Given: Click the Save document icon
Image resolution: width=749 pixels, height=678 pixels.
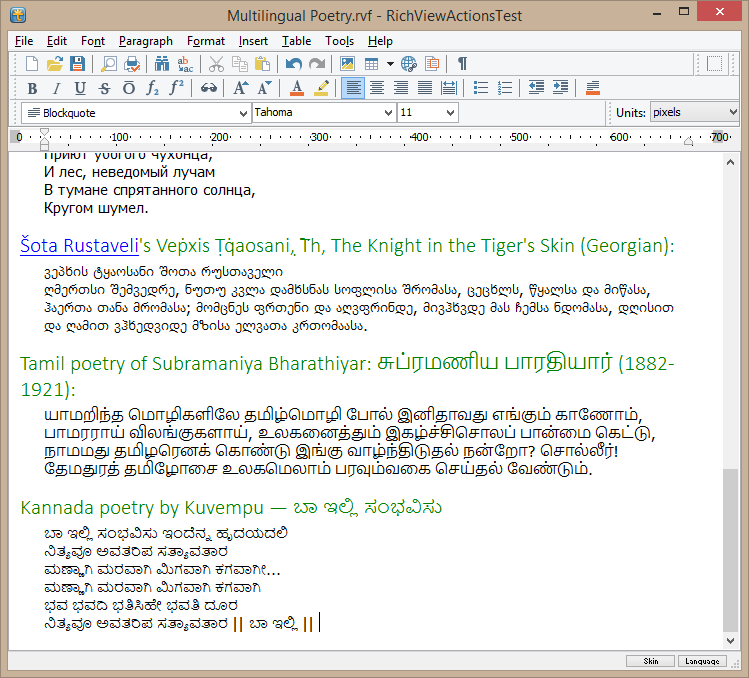Looking at the screenshot, I should pyautogui.click(x=76, y=64).
